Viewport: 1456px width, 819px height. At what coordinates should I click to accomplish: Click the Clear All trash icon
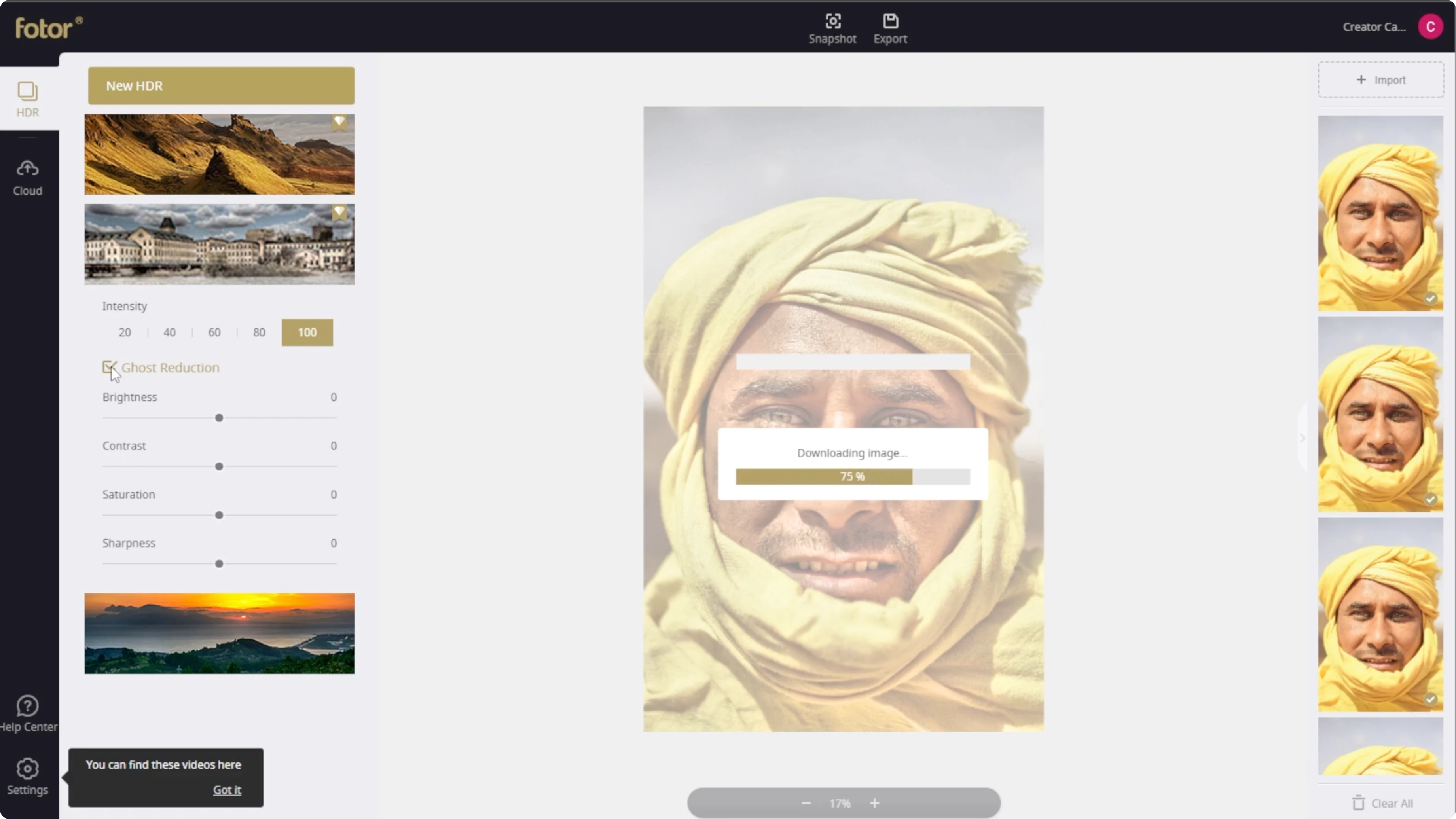coord(1358,803)
